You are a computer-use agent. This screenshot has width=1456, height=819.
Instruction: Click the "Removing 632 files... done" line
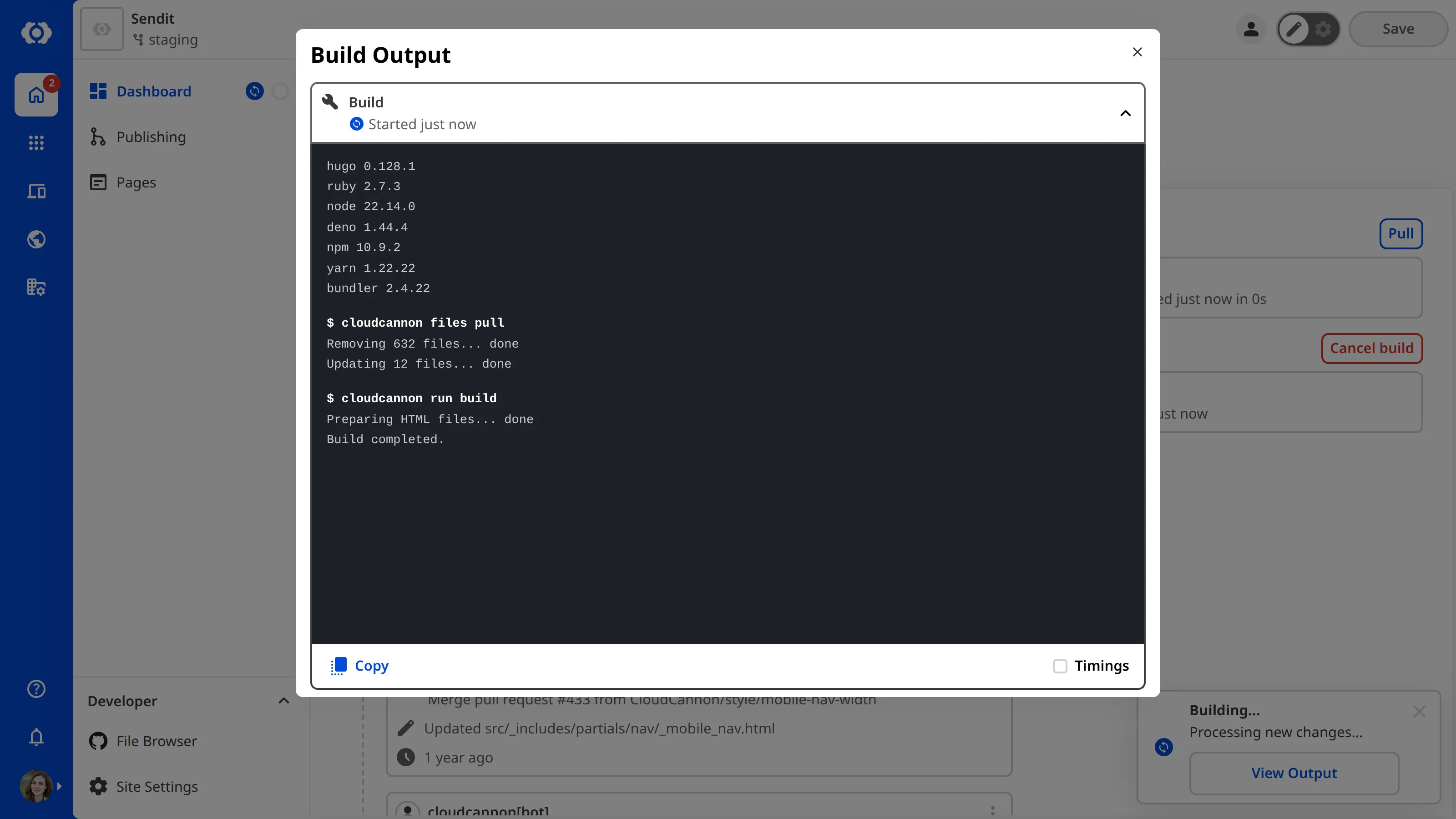422,344
